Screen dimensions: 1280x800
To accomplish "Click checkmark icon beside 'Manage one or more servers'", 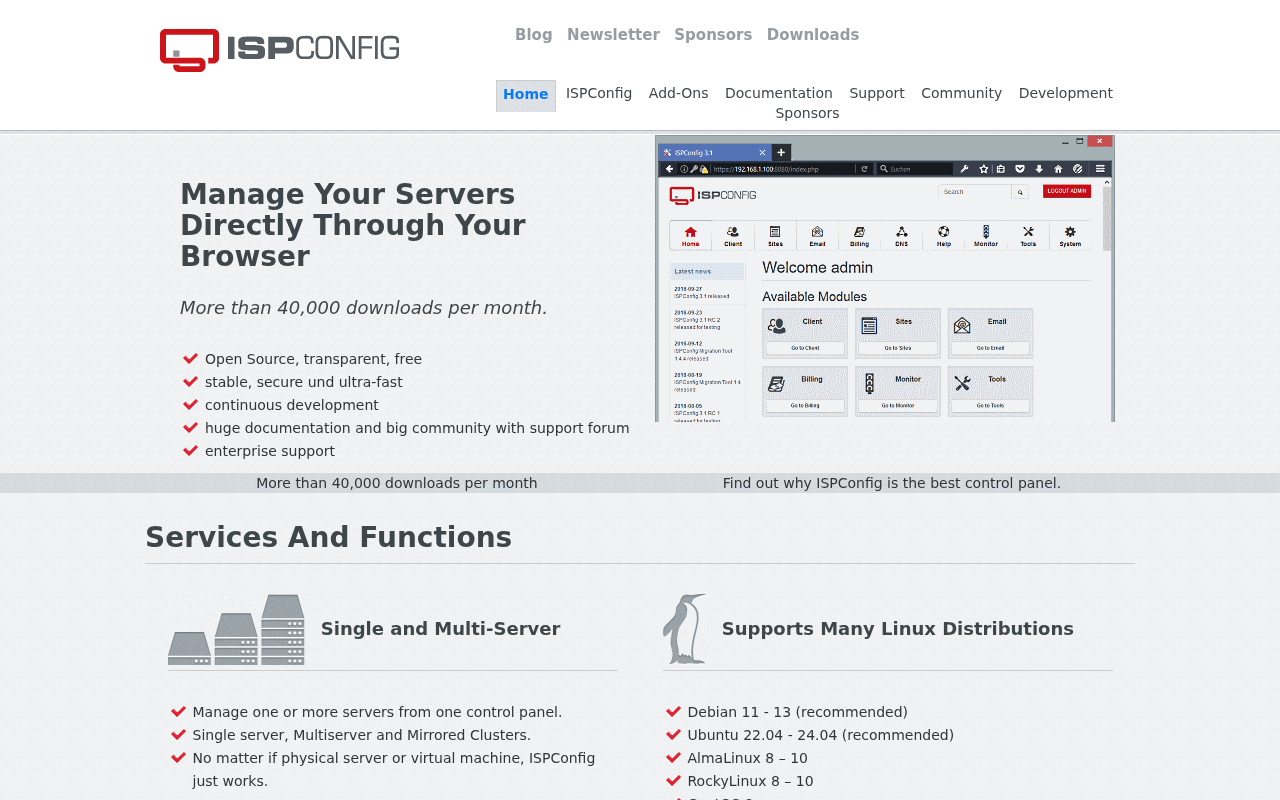I will (x=179, y=712).
